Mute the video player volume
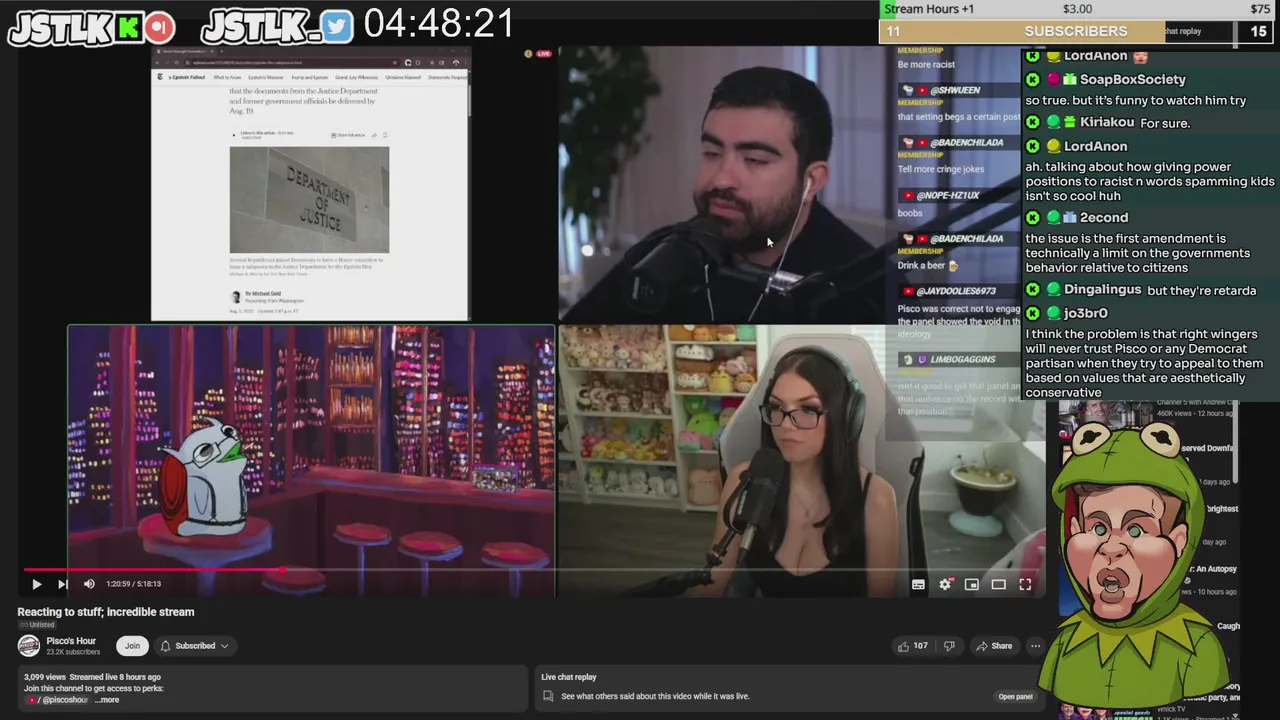1280x720 pixels. [89, 584]
